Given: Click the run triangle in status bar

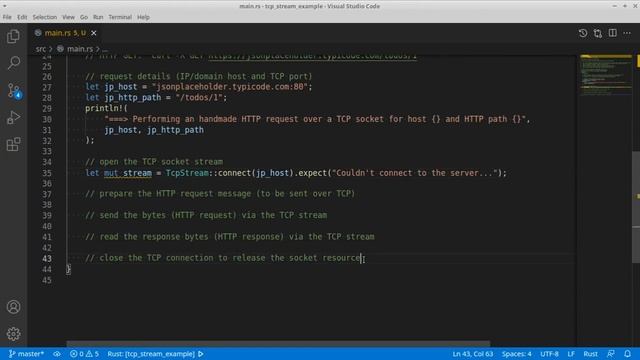Looking at the screenshot, I should point(201,354).
